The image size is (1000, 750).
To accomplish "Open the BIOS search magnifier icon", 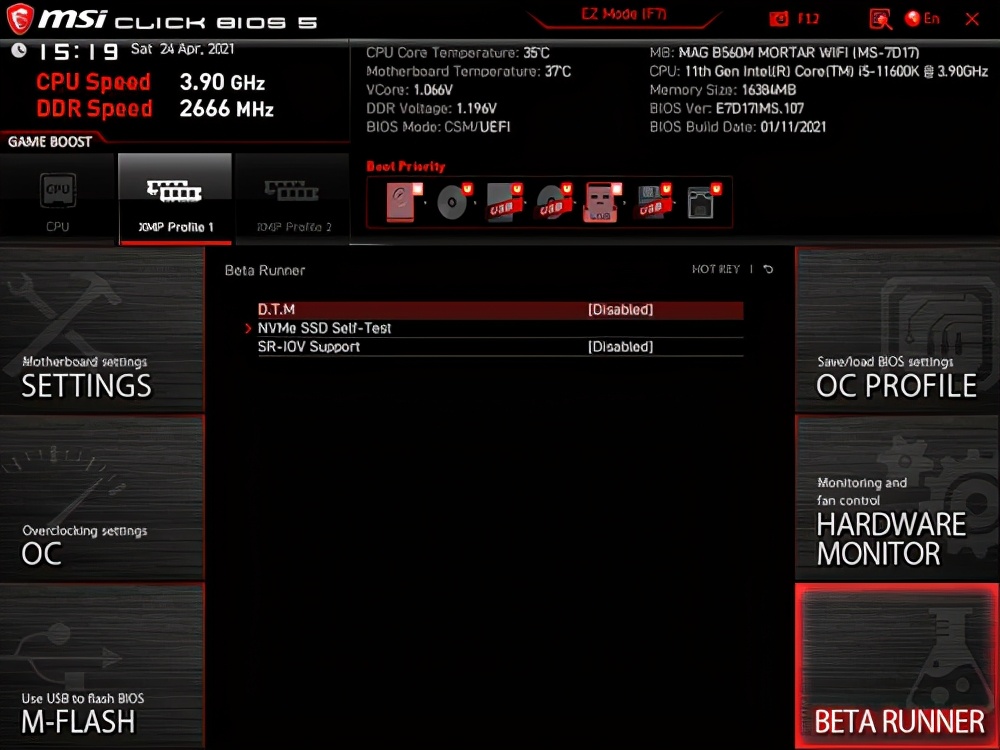I will click(880, 19).
